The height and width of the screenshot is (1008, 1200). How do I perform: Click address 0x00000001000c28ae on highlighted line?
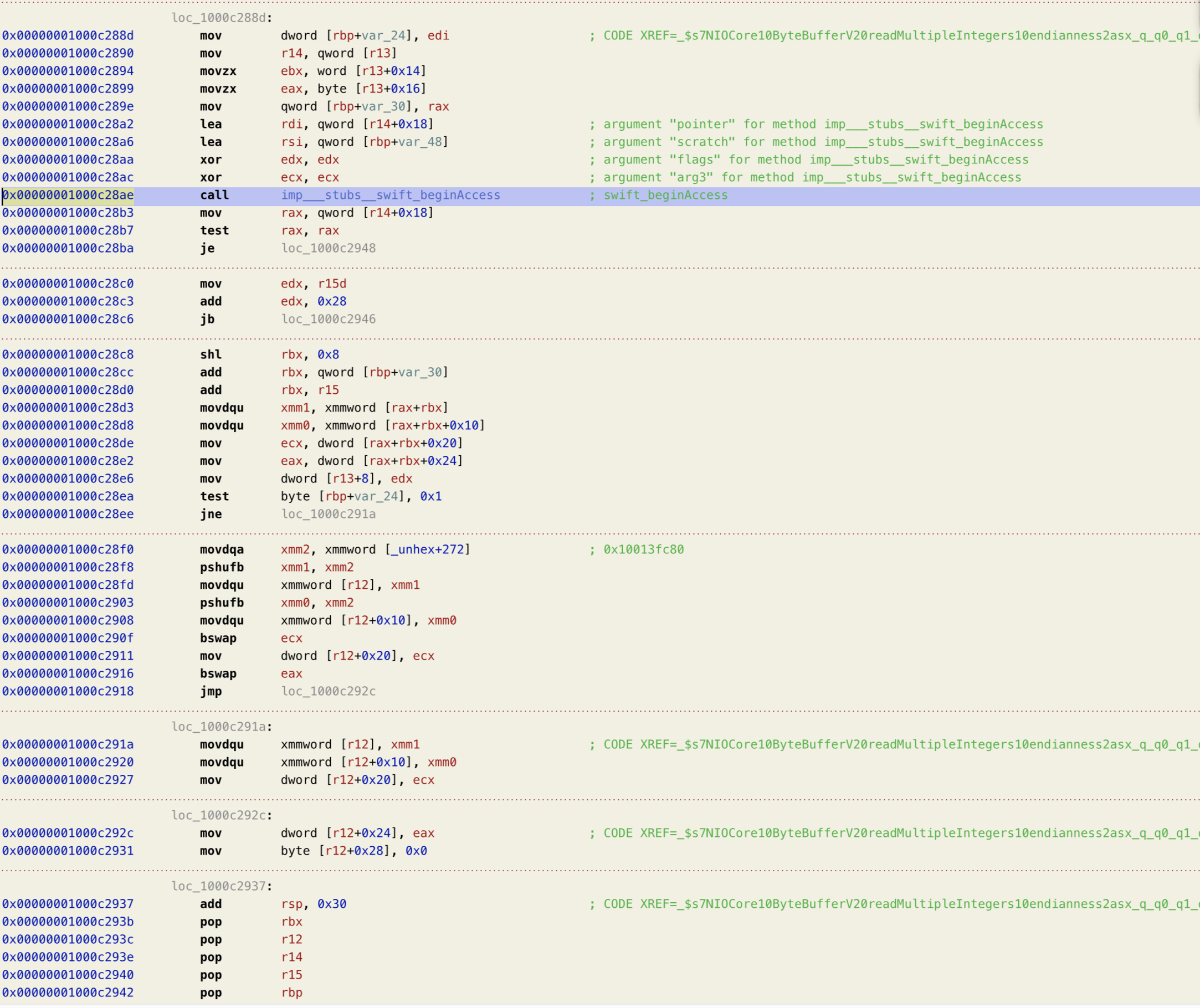68,195
